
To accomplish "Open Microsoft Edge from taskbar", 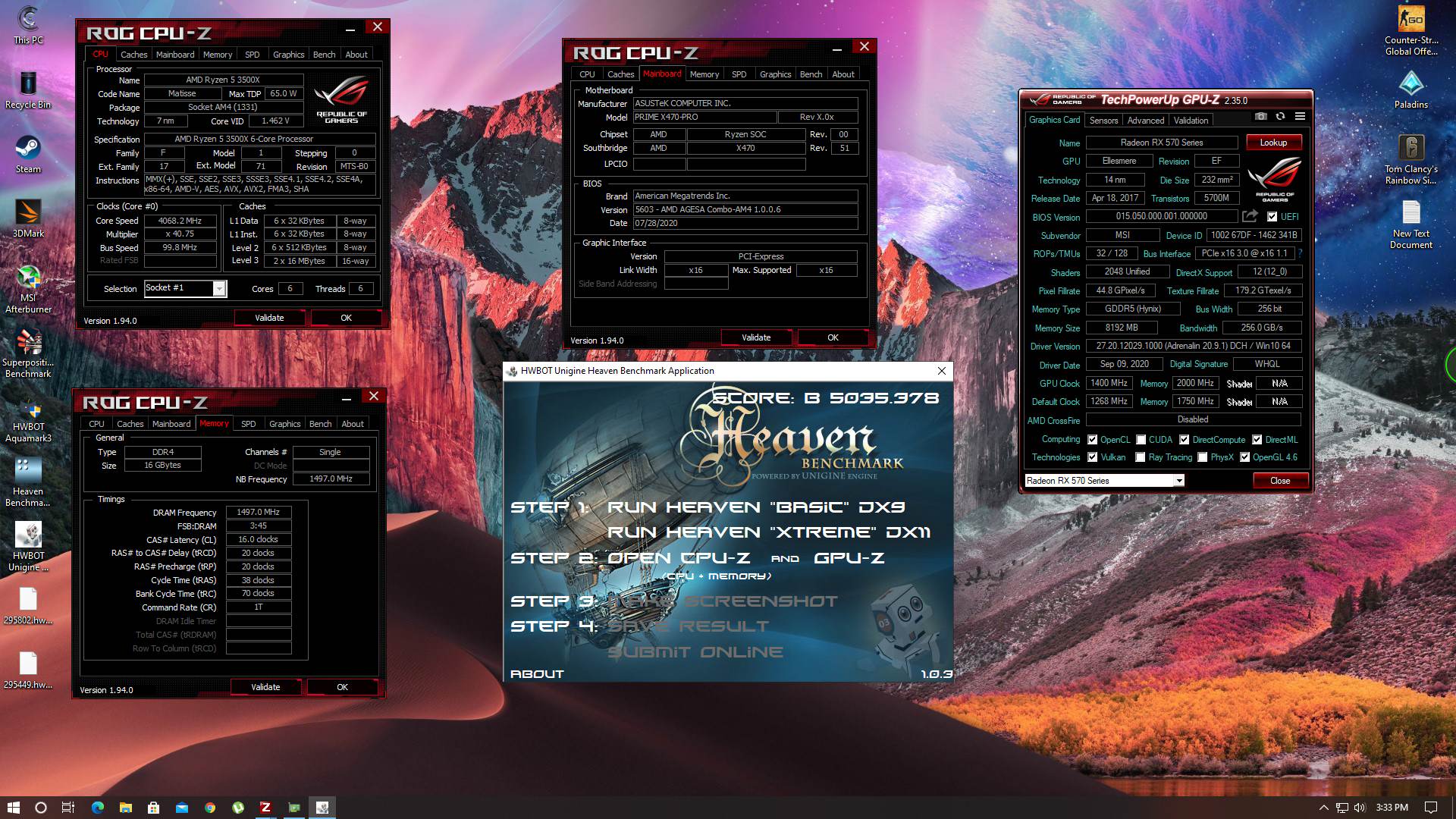I will (98, 808).
